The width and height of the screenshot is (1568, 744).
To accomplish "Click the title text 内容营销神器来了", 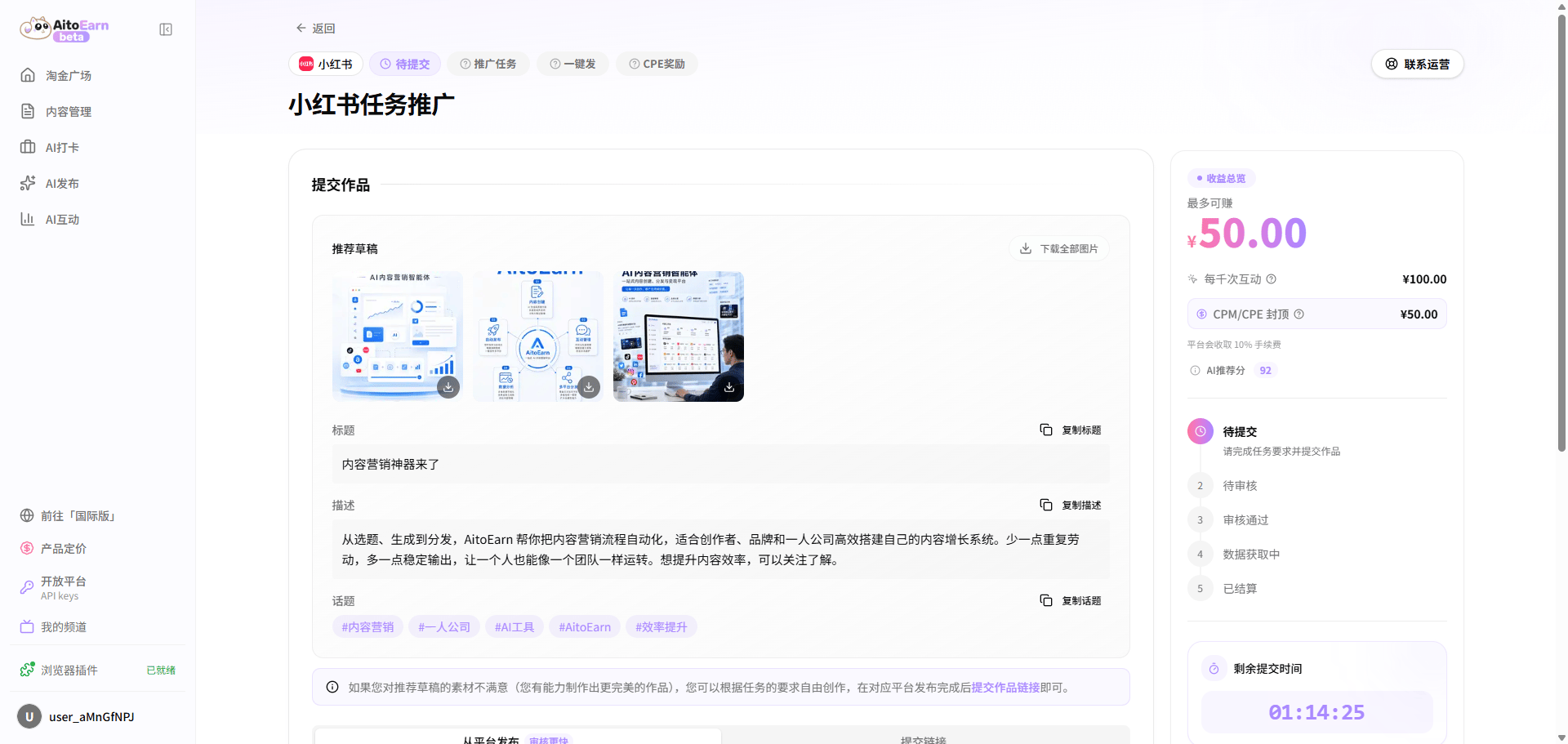I will 390,465.
